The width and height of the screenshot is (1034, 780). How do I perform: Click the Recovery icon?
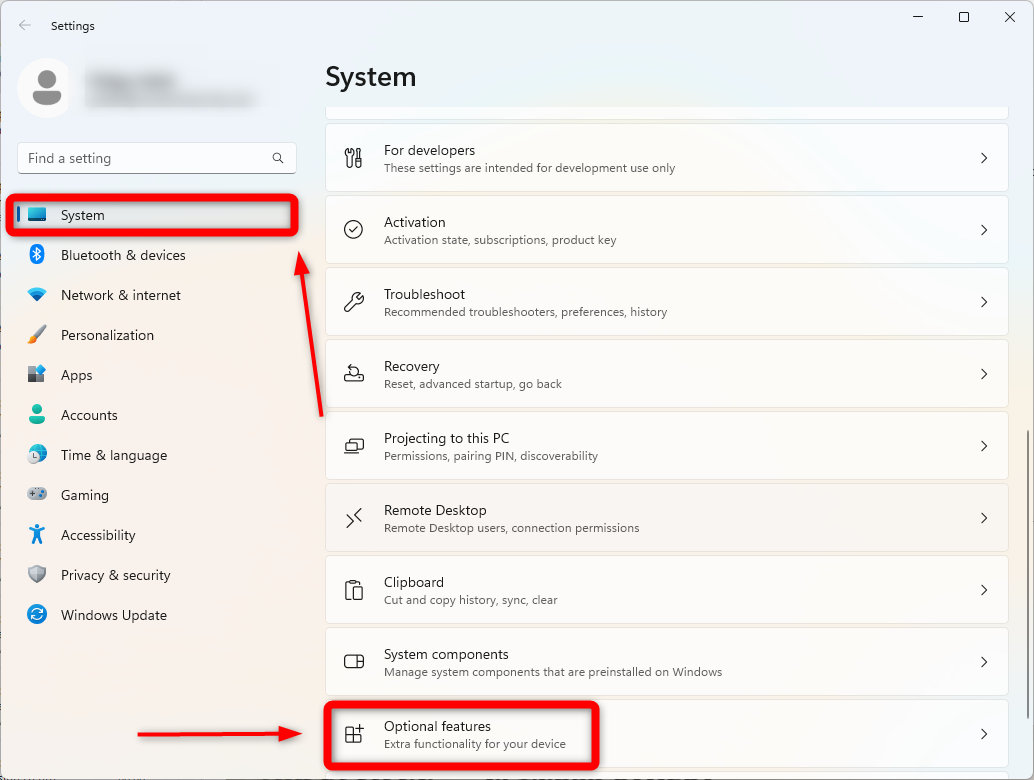click(x=353, y=373)
